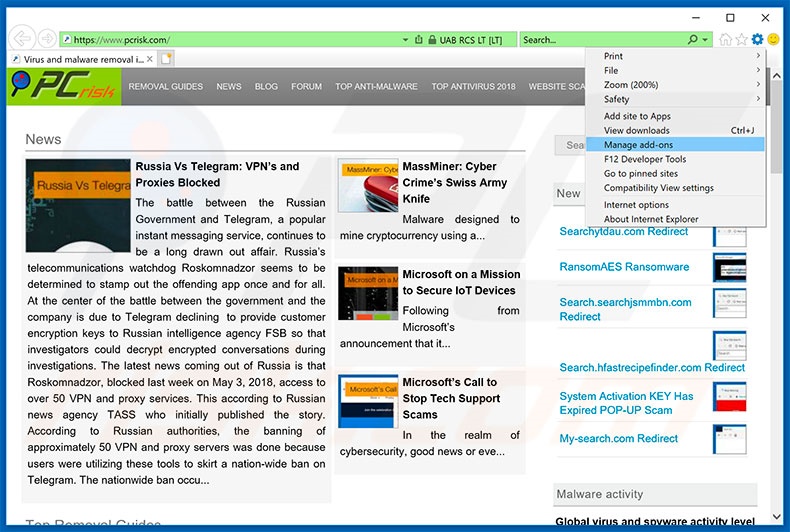Open F12 Developer Tools menu entry
This screenshot has width=790, height=532.
tap(645, 159)
